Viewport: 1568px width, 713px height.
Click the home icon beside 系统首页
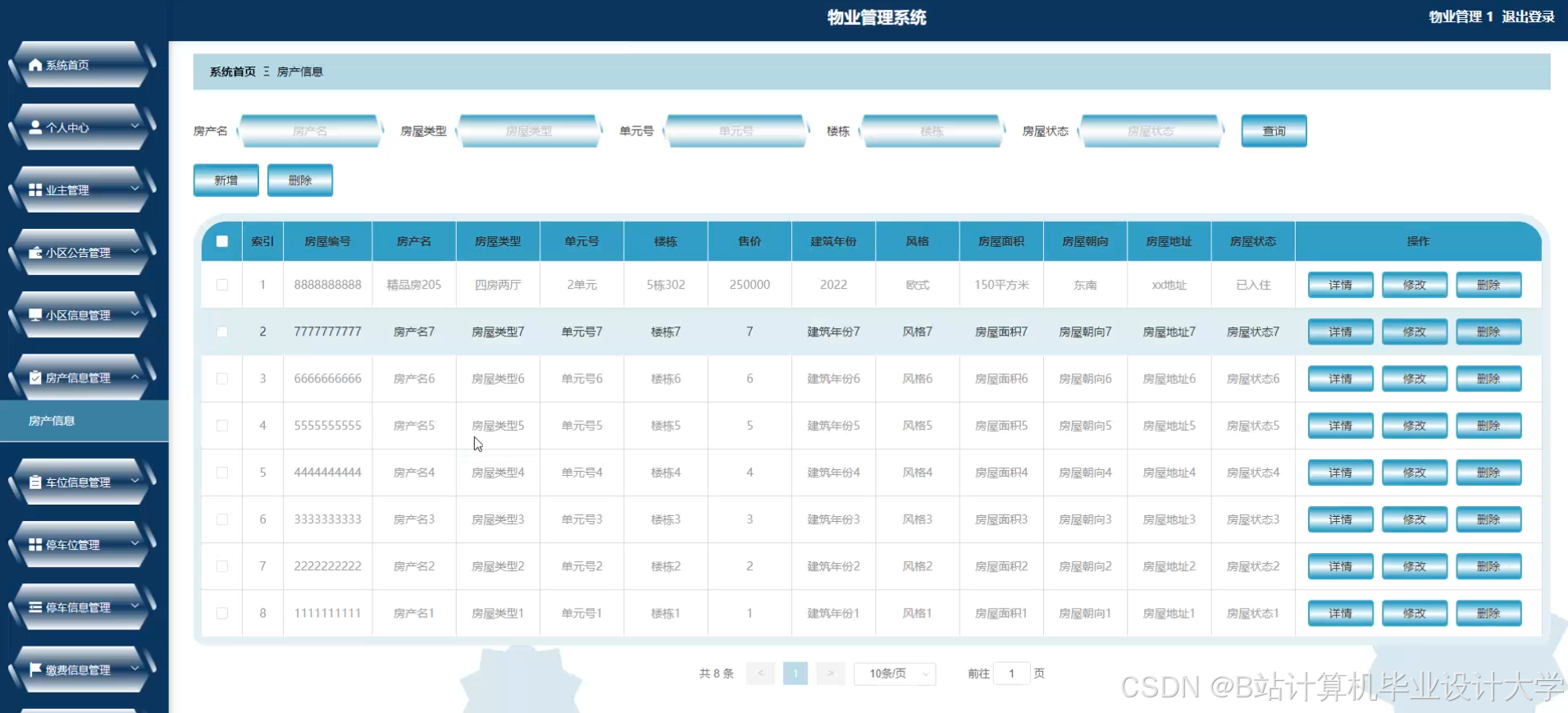point(35,65)
